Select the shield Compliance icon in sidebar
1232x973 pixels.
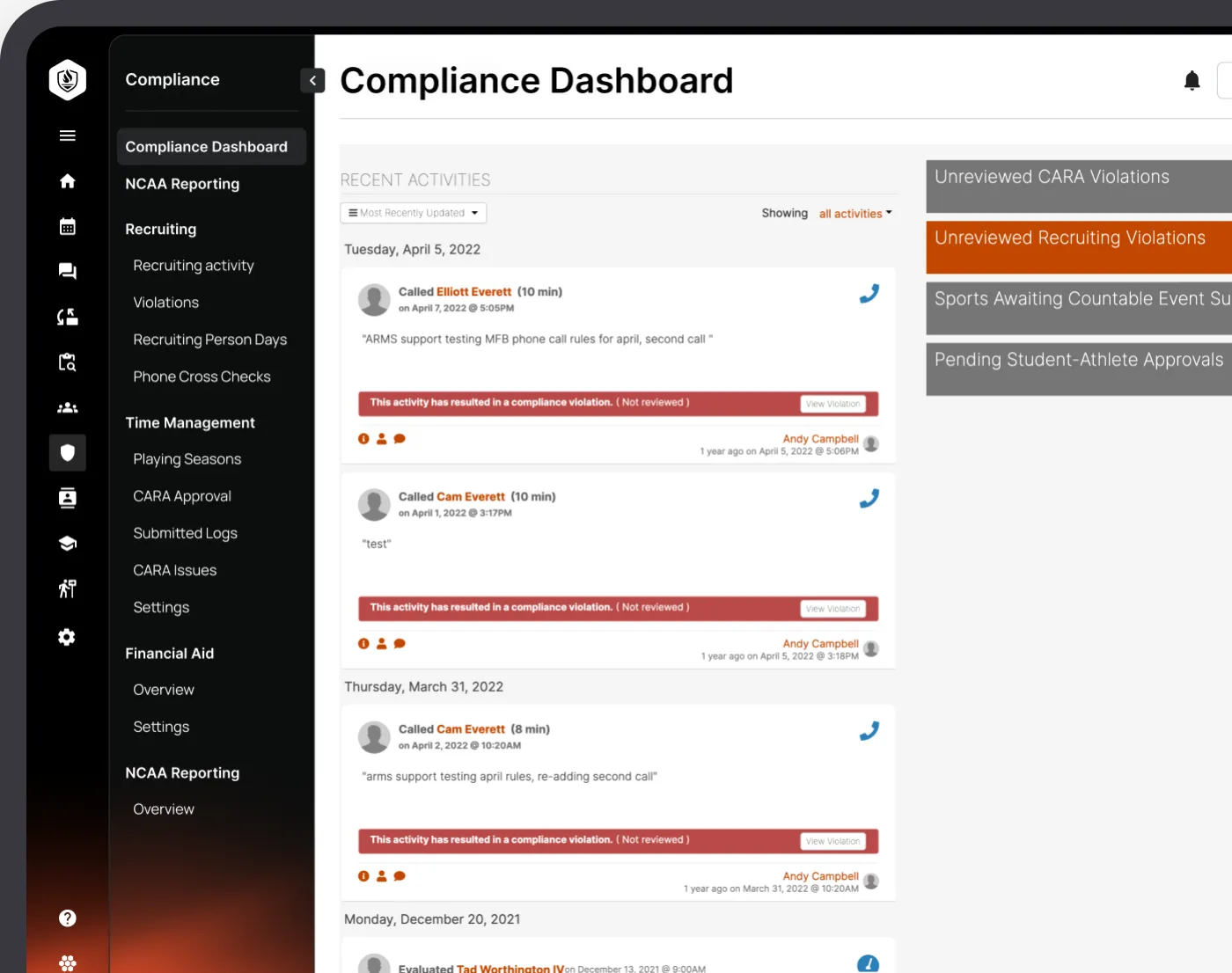pyautogui.click(x=68, y=453)
